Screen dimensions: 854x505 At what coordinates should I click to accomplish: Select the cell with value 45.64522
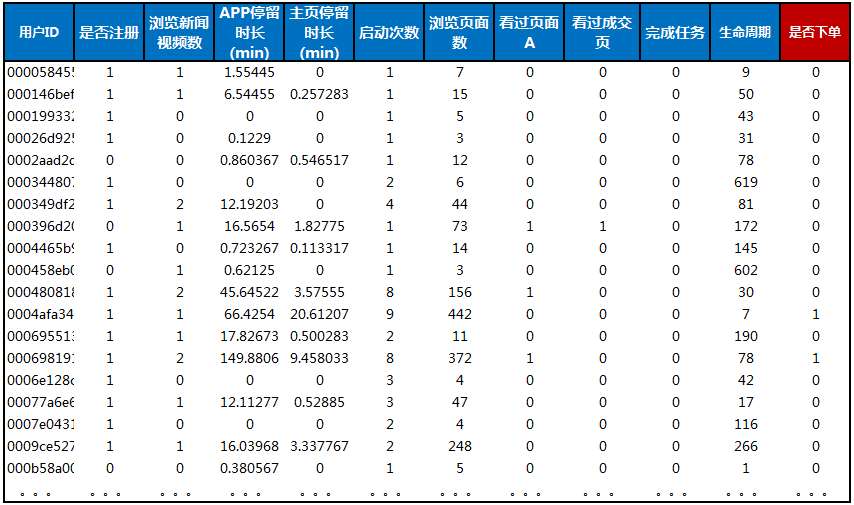[249, 292]
